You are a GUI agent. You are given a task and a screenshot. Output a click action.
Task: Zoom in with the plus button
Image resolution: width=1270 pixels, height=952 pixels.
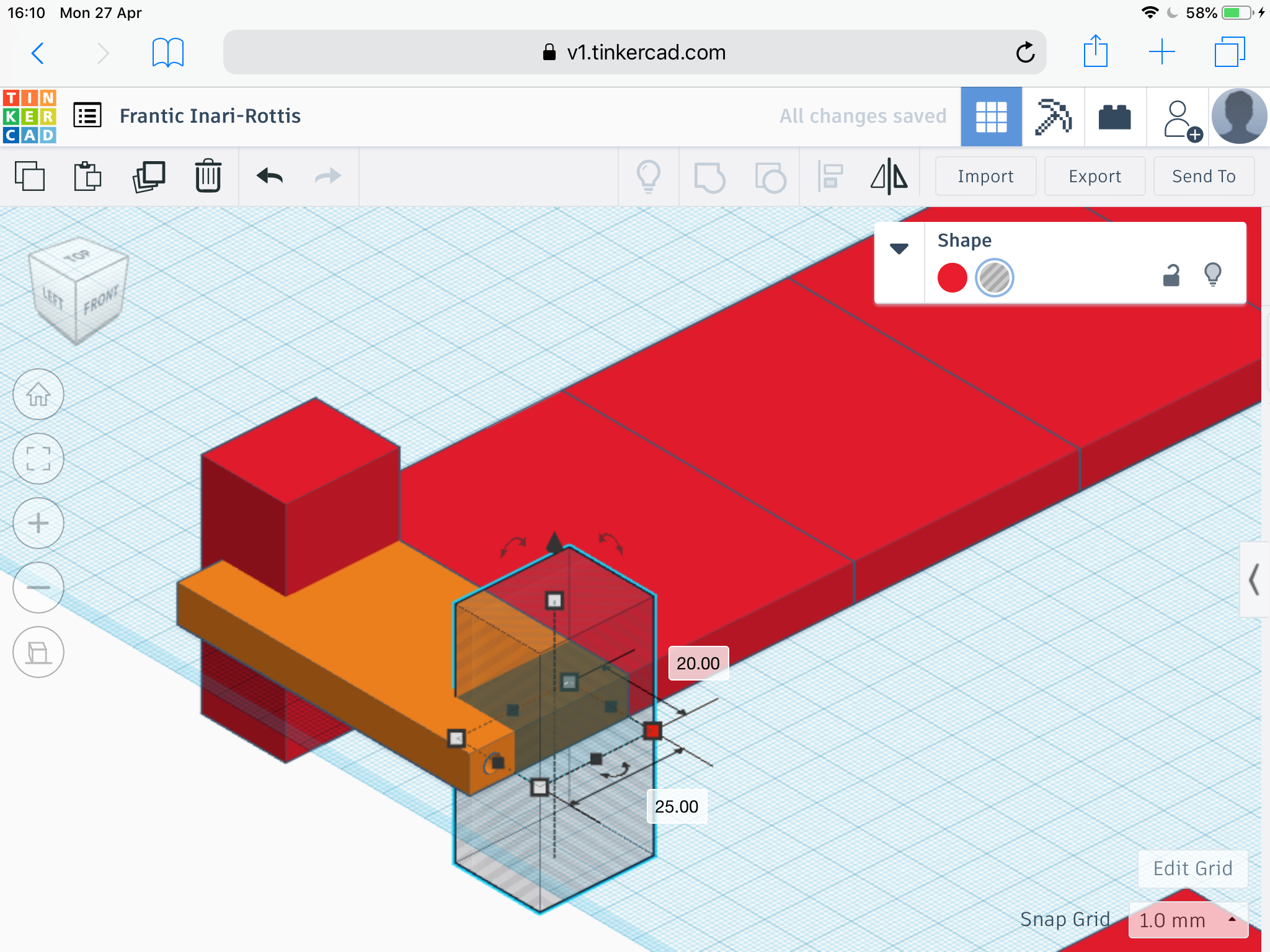tap(38, 523)
